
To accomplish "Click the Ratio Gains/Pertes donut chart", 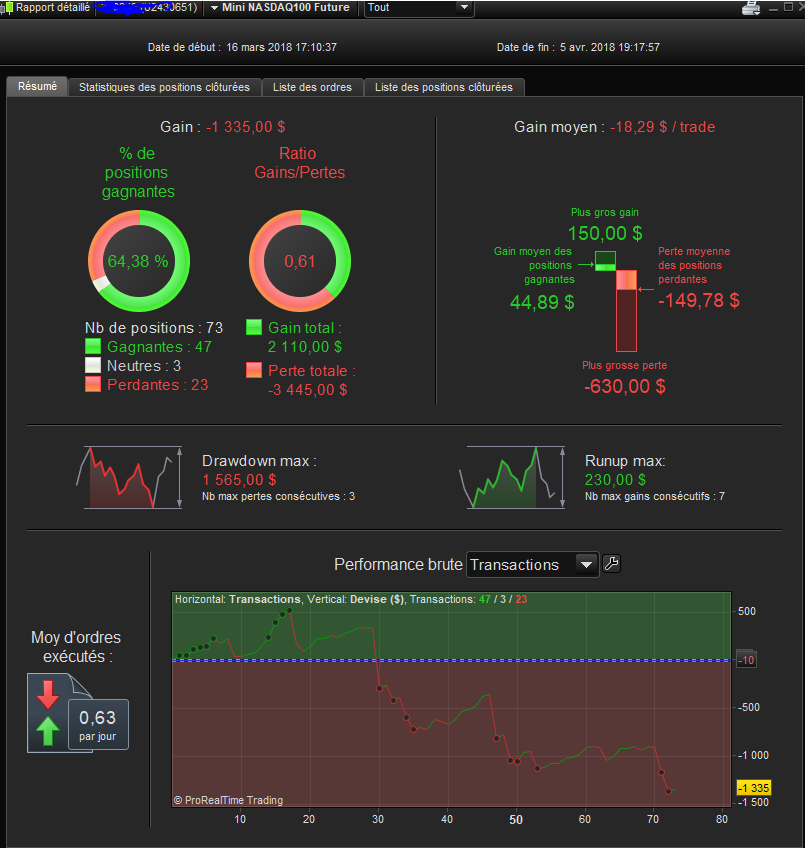I will [300, 261].
